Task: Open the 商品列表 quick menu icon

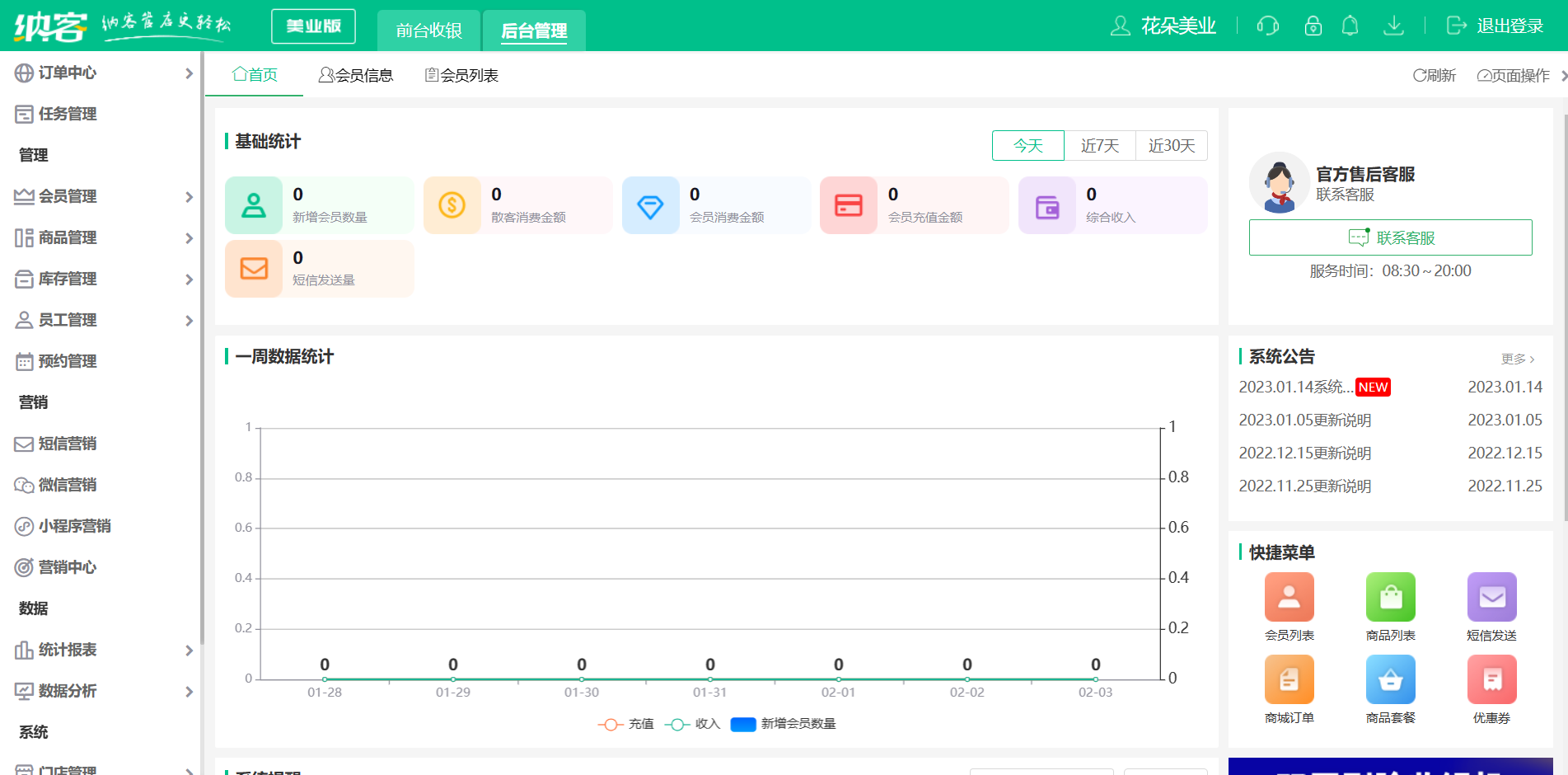Action: (x=1391, y=597)
